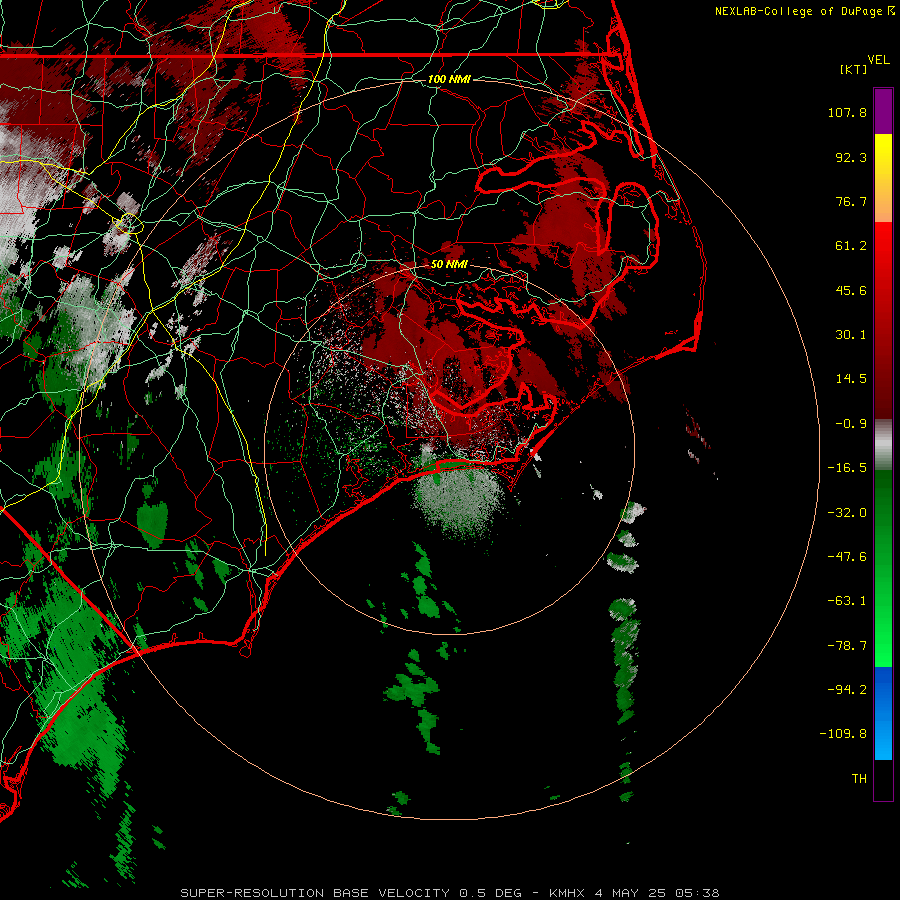Click the 76.7 legend value
Screen dimensions: 900x900
pos(851,201)
